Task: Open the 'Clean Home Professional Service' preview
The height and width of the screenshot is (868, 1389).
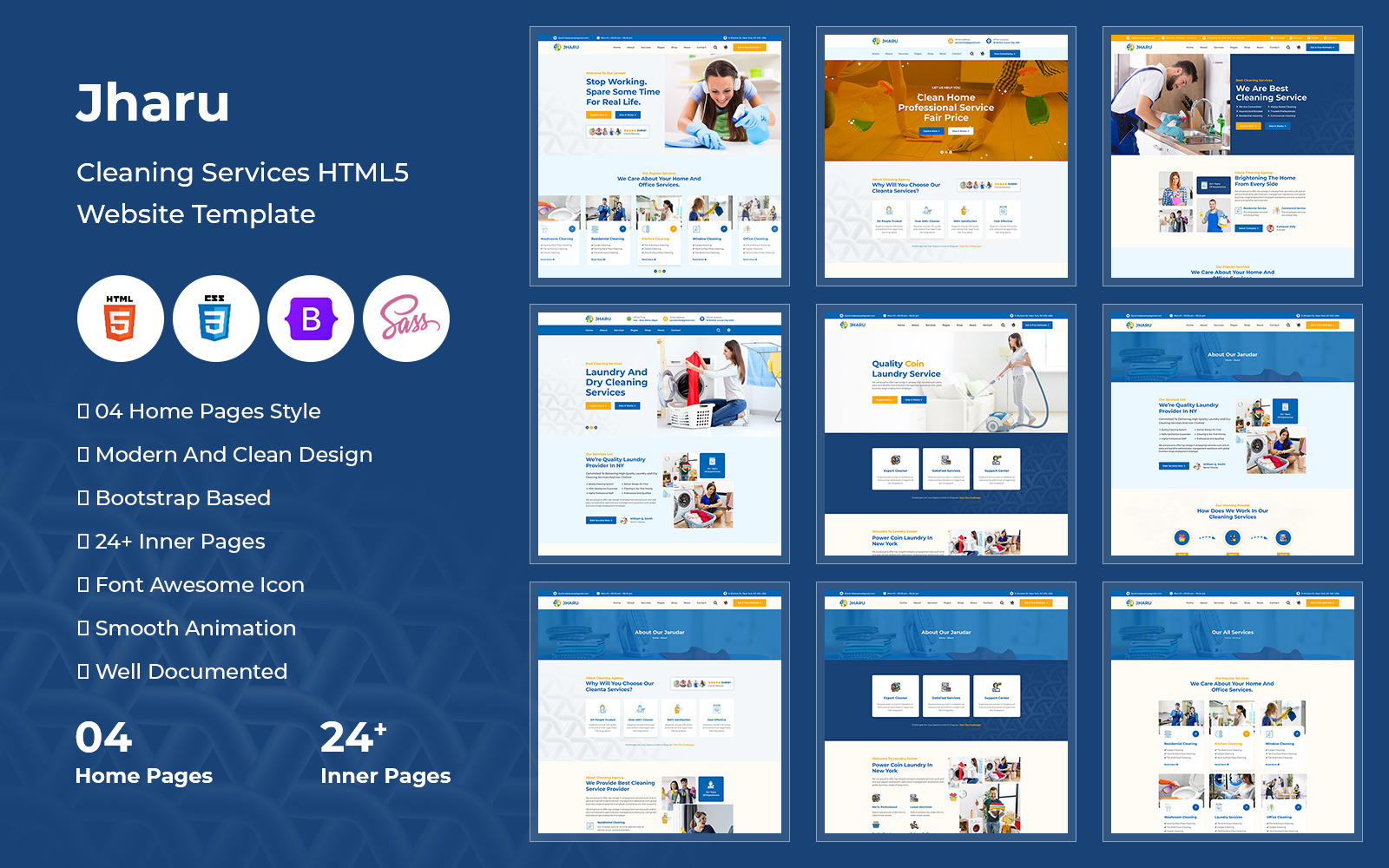Action: 946,156
